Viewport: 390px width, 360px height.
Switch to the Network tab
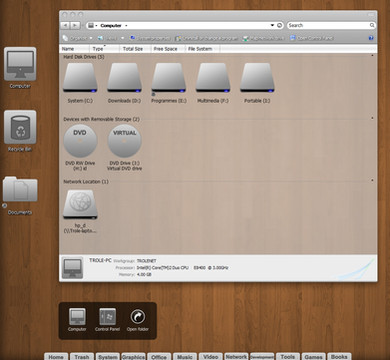point(236,357)
